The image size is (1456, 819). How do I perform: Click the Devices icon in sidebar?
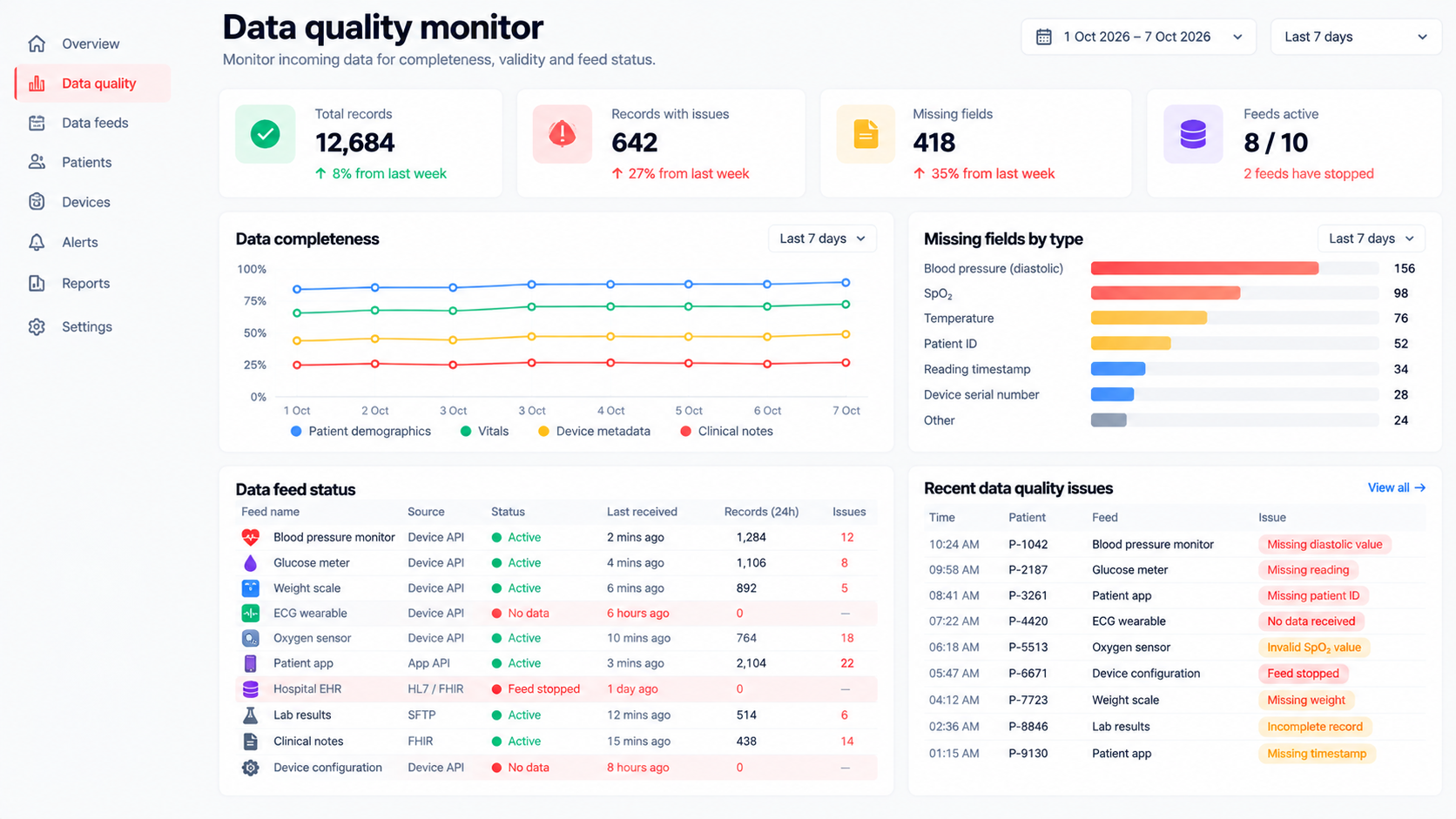click(37, 202)
